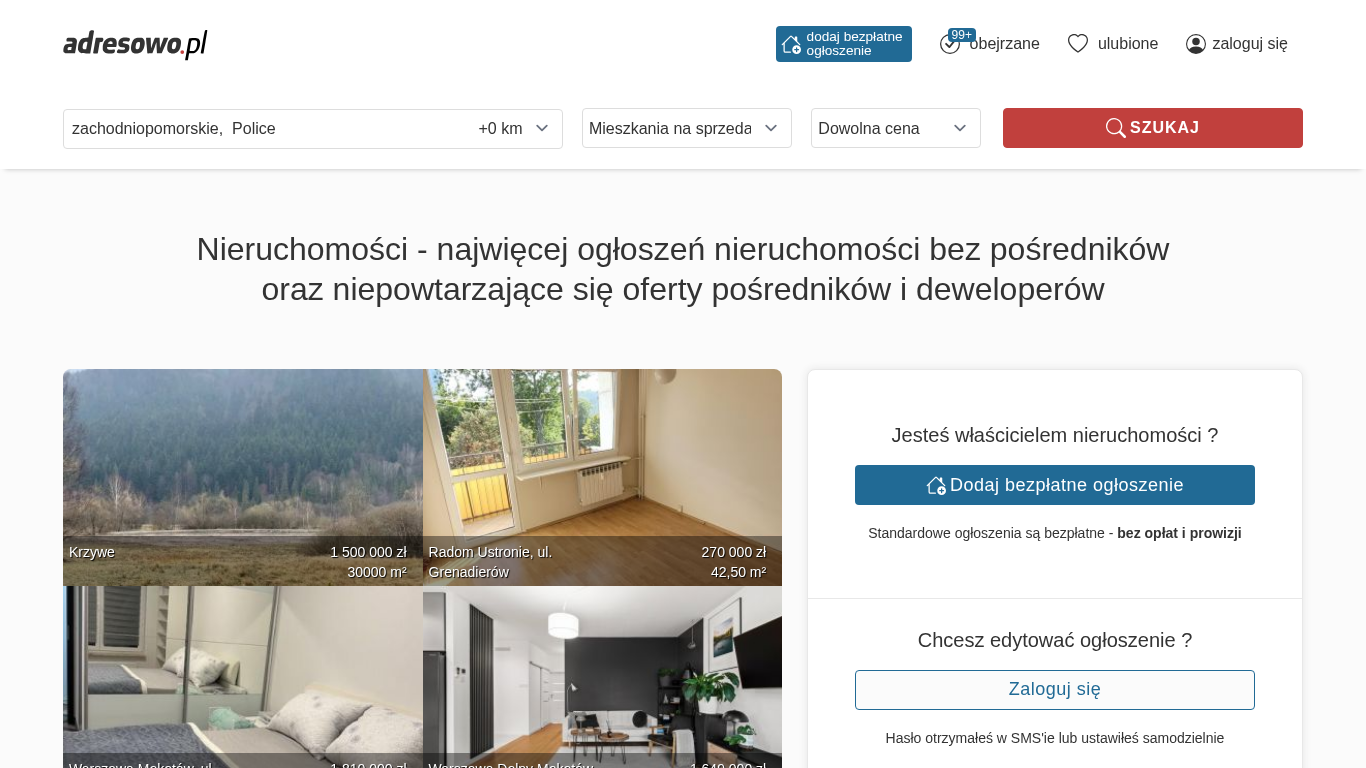Click the heart icon for ulubione
Viewport: 1366px width, 768px height.
point(1078,43)
